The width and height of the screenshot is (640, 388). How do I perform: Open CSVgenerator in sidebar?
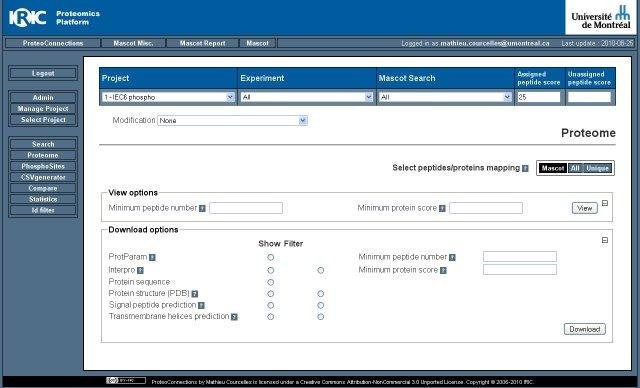[43, 177]
